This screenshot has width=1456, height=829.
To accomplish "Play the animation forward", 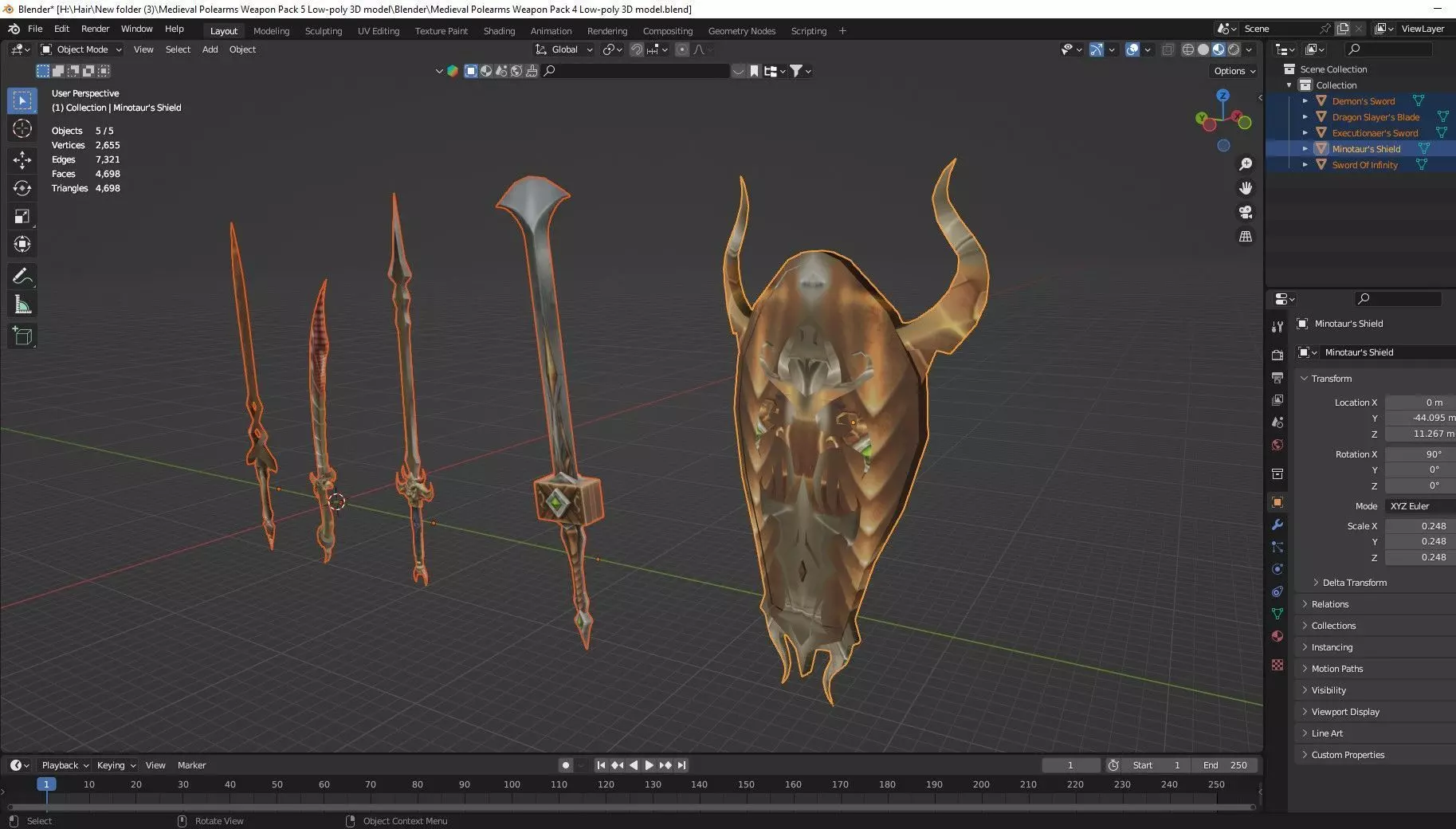I will [649, 765].
